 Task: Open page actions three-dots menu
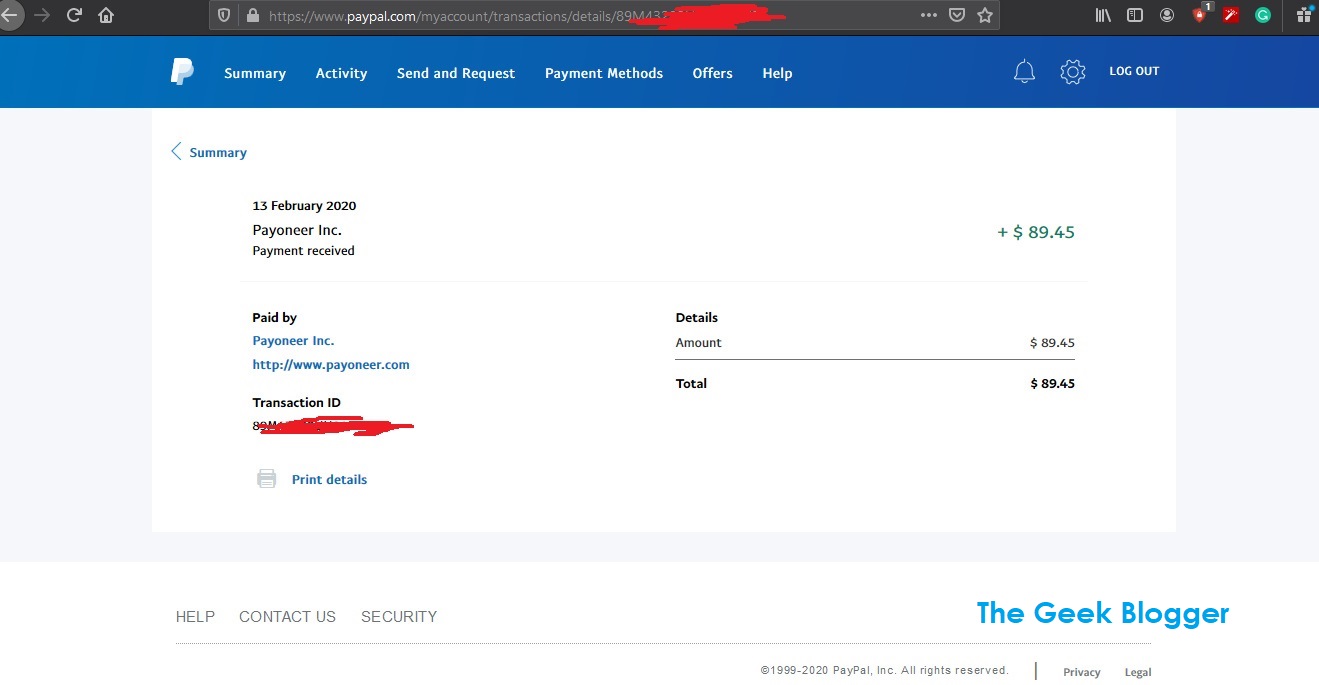coord(928,15)
